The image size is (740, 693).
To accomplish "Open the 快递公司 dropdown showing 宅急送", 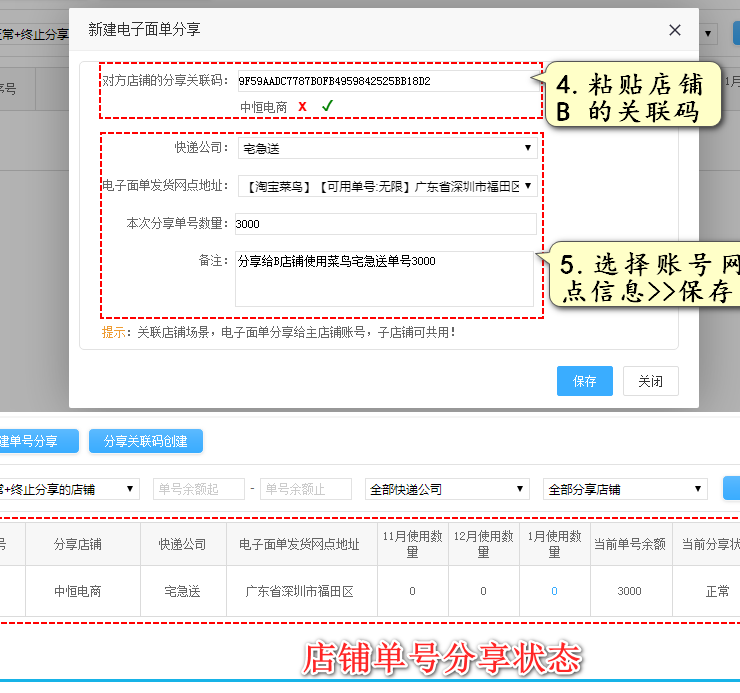I will [386, 149].
